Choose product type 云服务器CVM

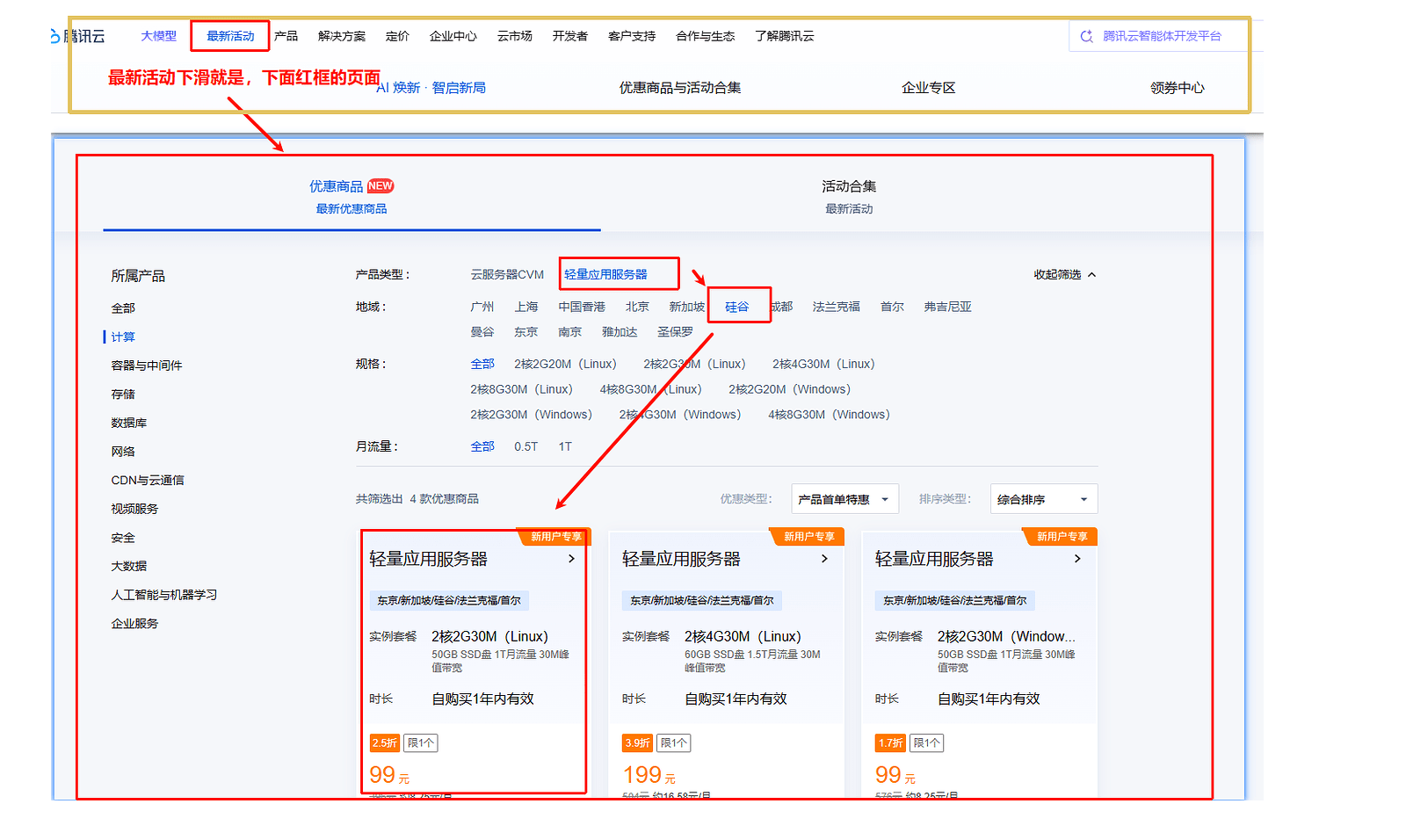coord(507,275)
